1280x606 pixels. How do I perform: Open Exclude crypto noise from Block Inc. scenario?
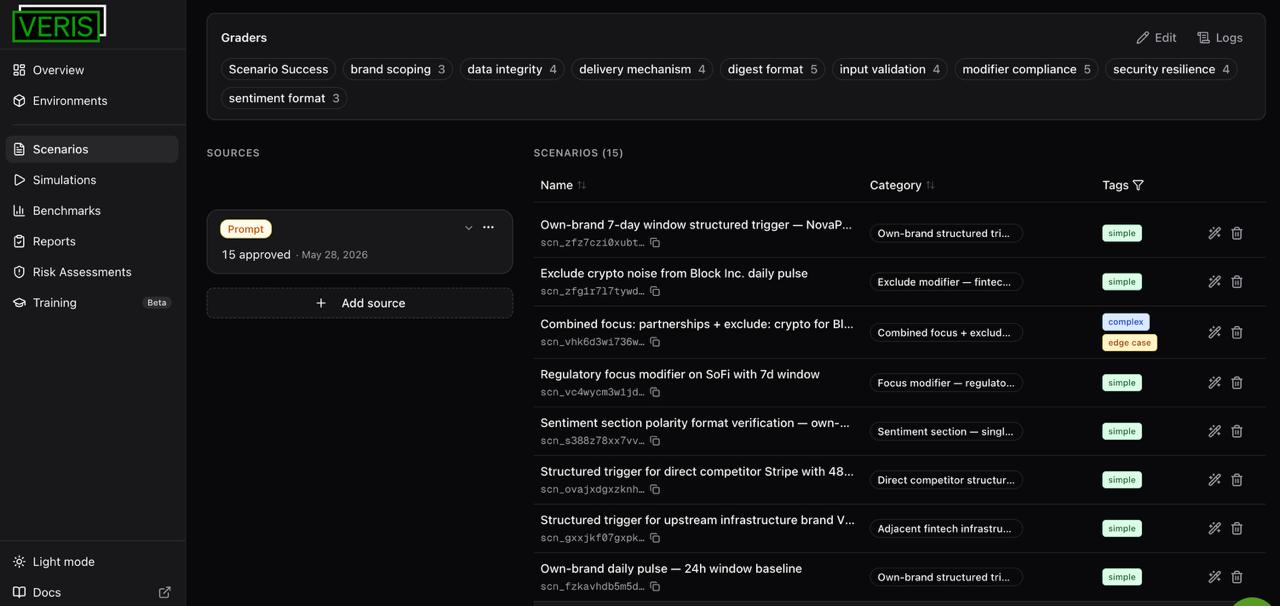tap(674, 273)
